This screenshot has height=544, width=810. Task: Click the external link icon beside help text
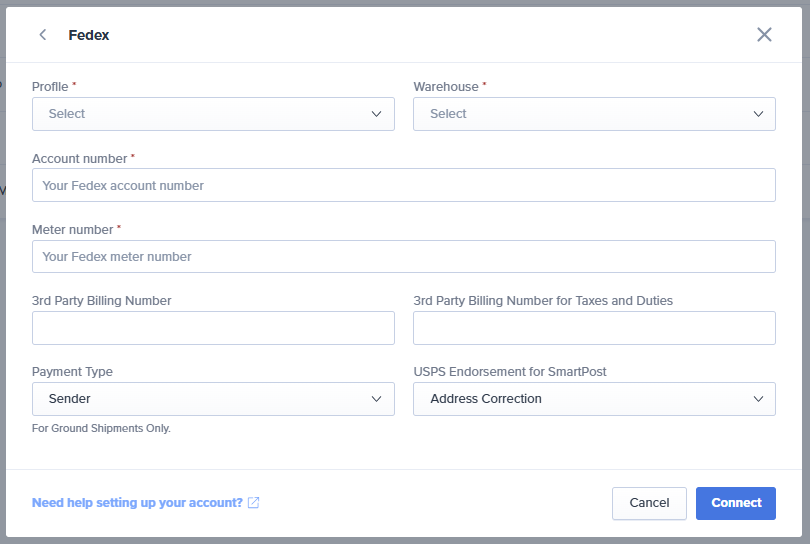click(x=253, y=503)
